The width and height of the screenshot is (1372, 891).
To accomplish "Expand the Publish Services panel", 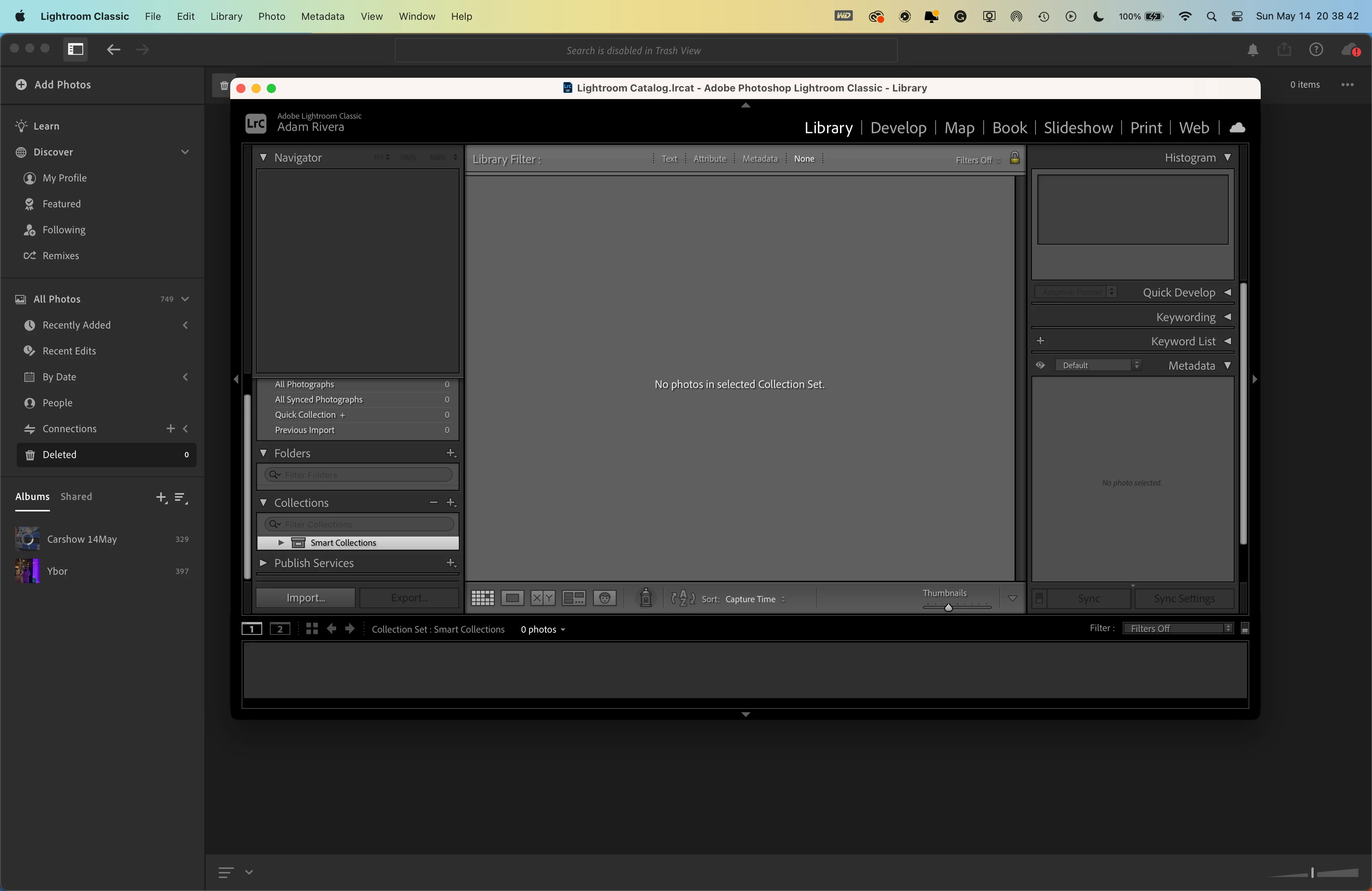I will point(263,563).
